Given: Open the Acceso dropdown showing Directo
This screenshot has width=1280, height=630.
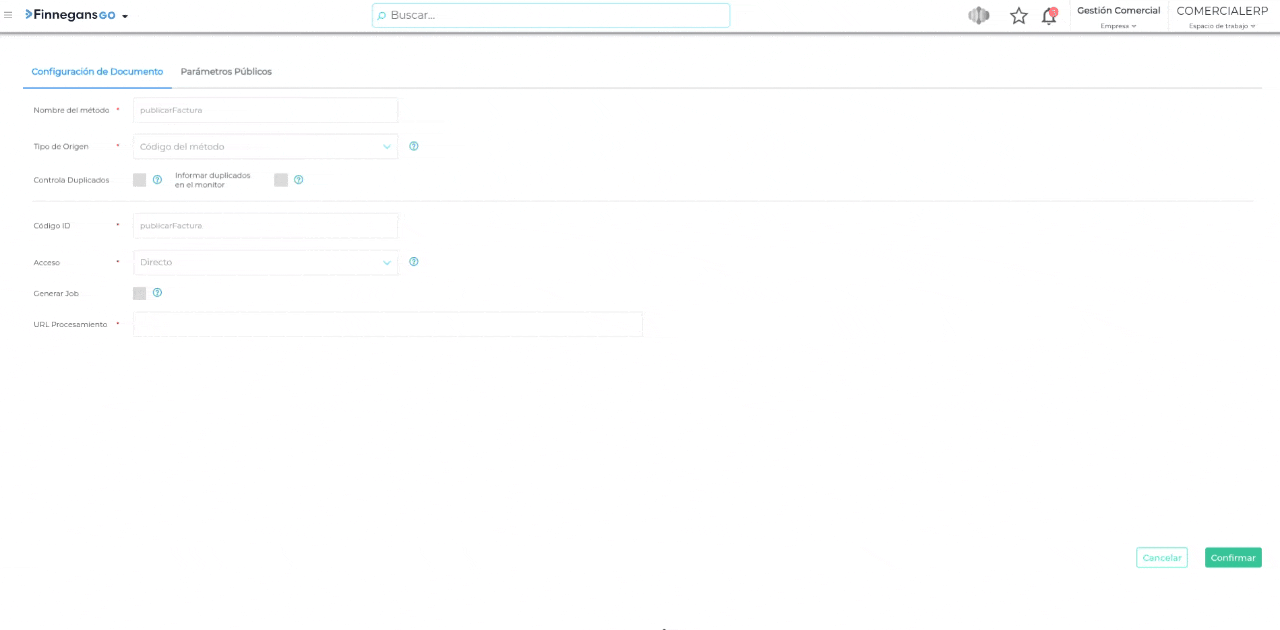Looking at the screenshot, I should coord(265,262).
